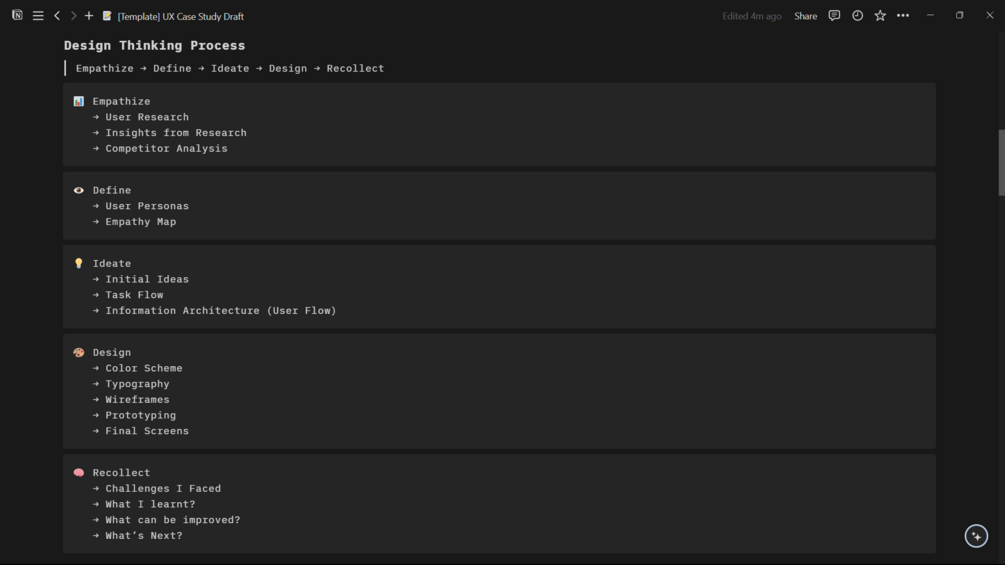
Task: Click the brain icon beside Recollect
Action: (79, 473)
